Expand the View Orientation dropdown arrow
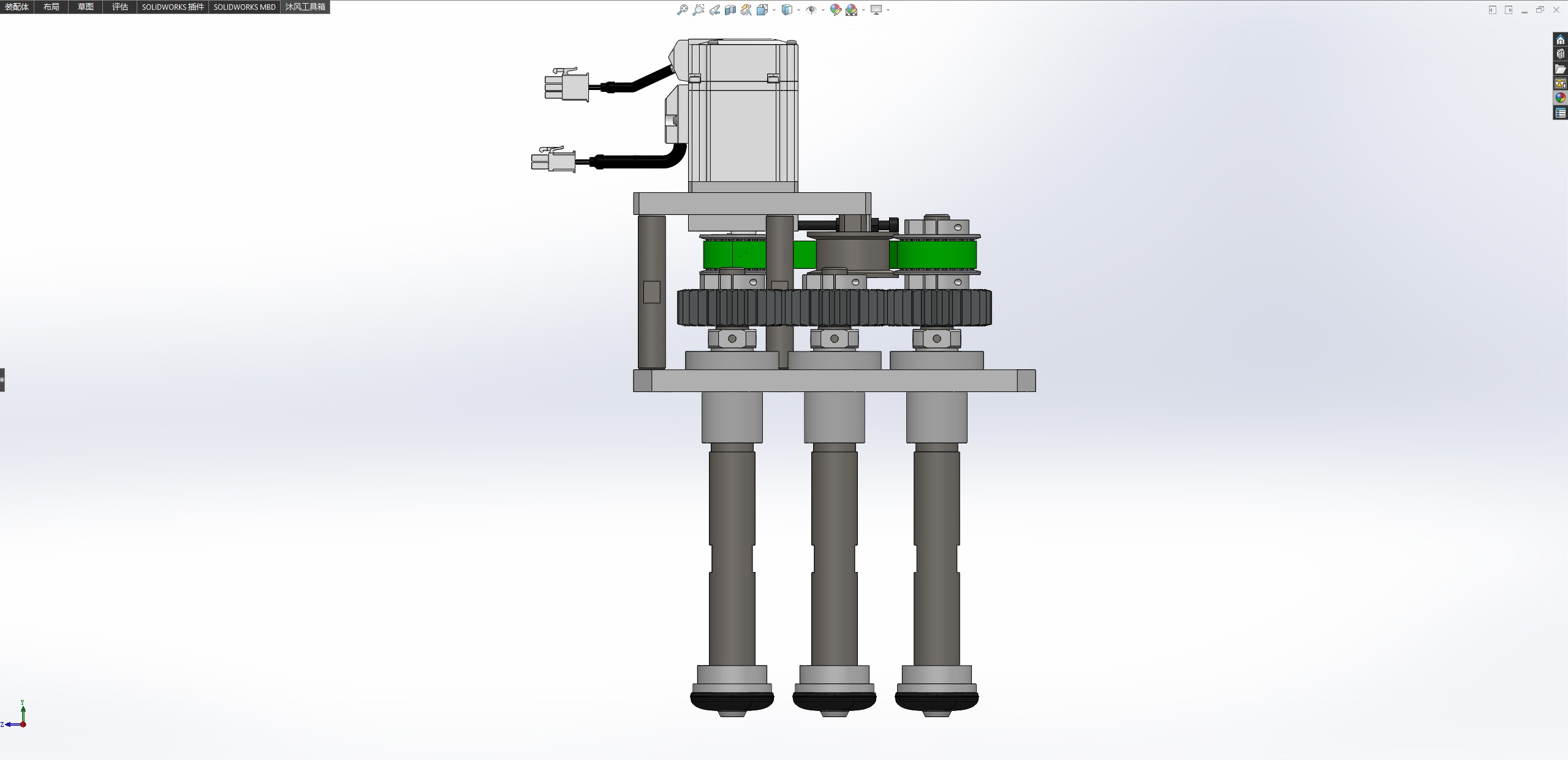The image size is (1568, 760). [774, 10]
